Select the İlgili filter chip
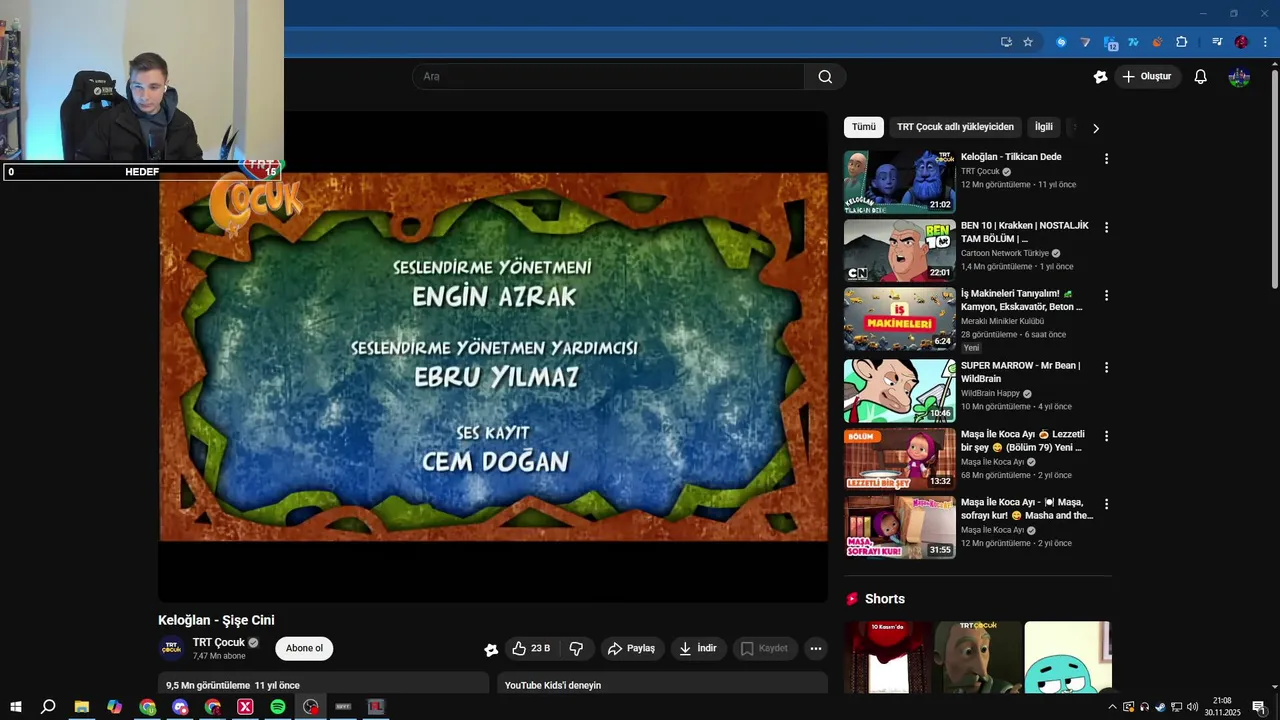 point(1044,127)
